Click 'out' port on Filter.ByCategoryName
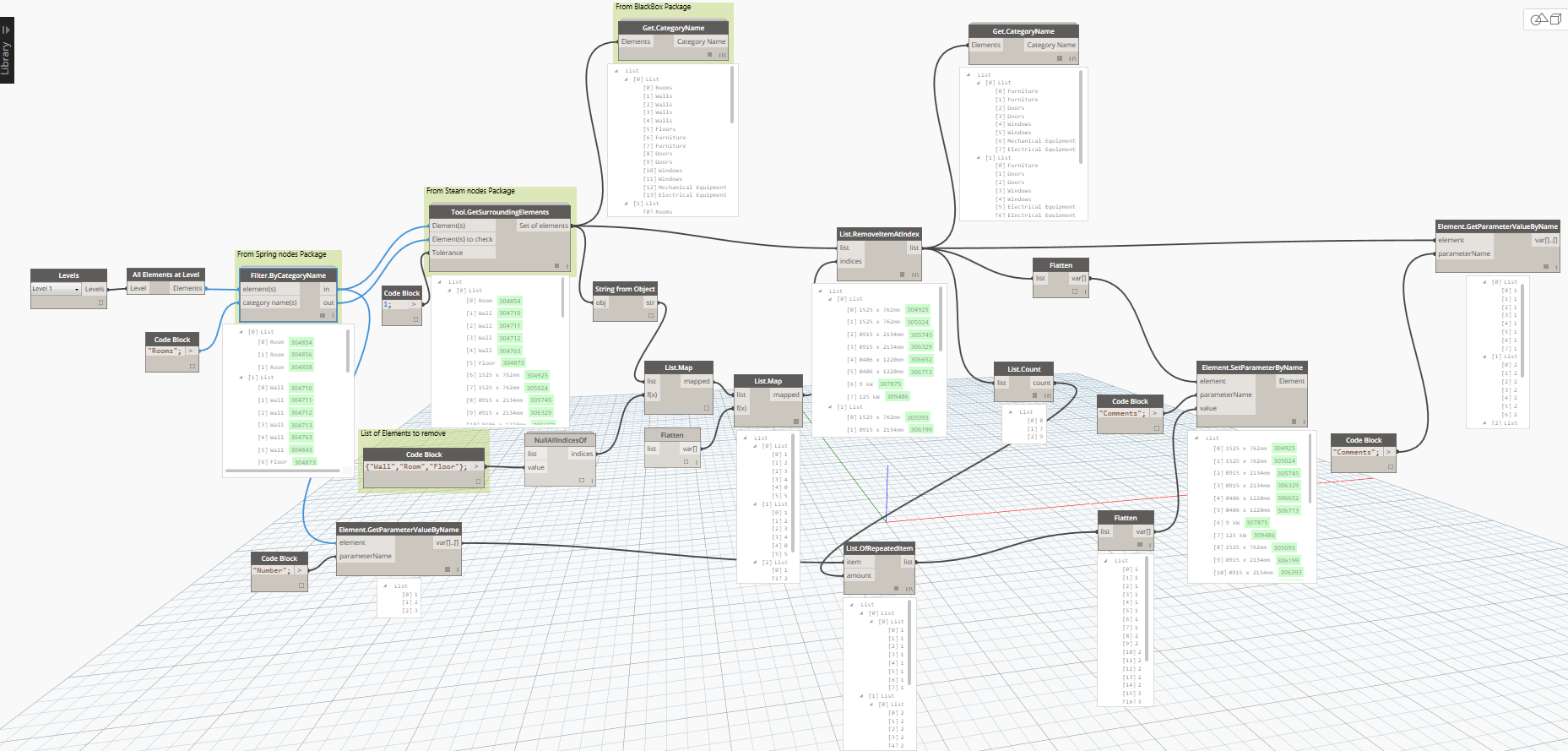The width and height of the screenshot is (1568, 751). click(328, 302)
